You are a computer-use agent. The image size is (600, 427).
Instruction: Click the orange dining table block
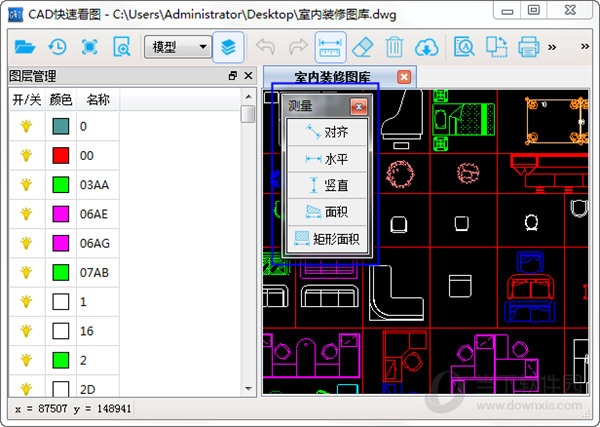(557, 121)
